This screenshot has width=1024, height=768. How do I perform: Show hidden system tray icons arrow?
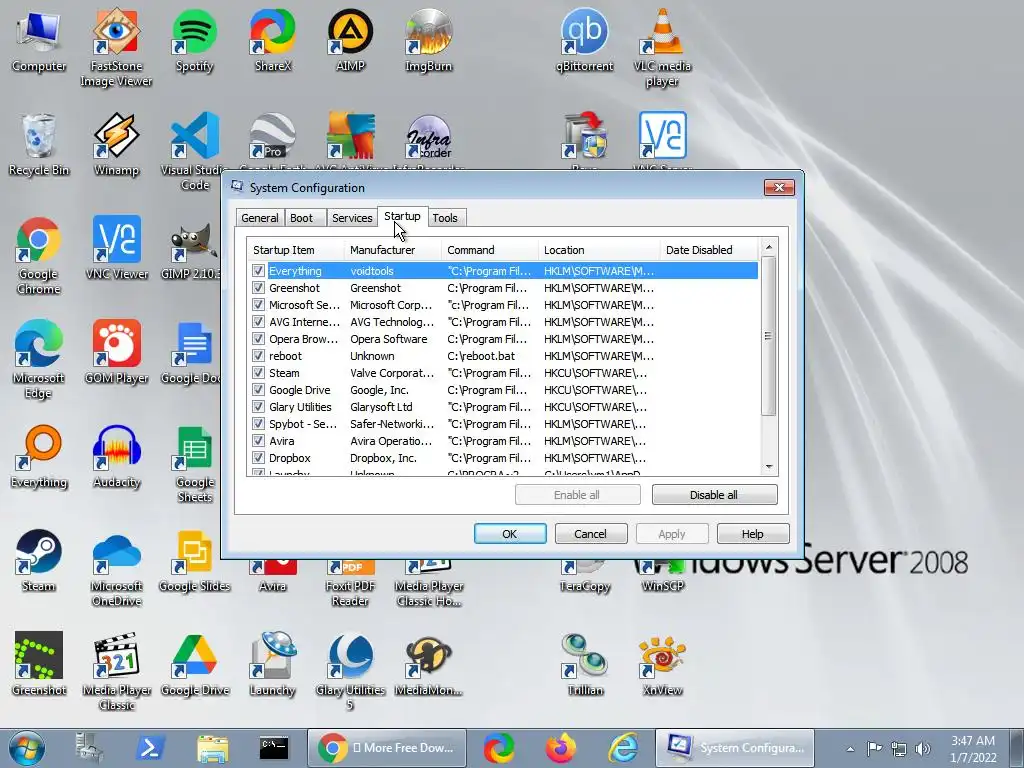850,748
